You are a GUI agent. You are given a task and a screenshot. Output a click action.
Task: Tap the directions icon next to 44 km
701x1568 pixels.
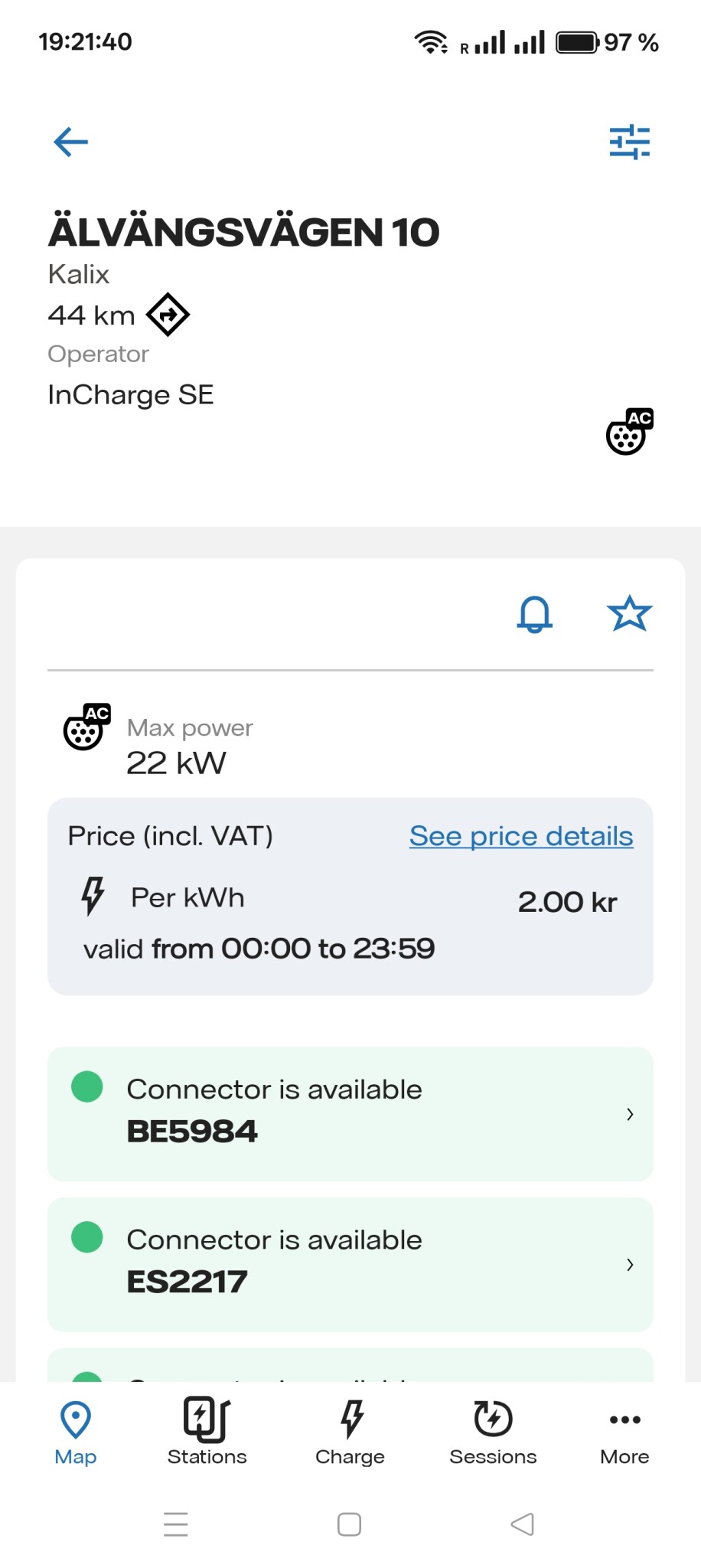168,315
